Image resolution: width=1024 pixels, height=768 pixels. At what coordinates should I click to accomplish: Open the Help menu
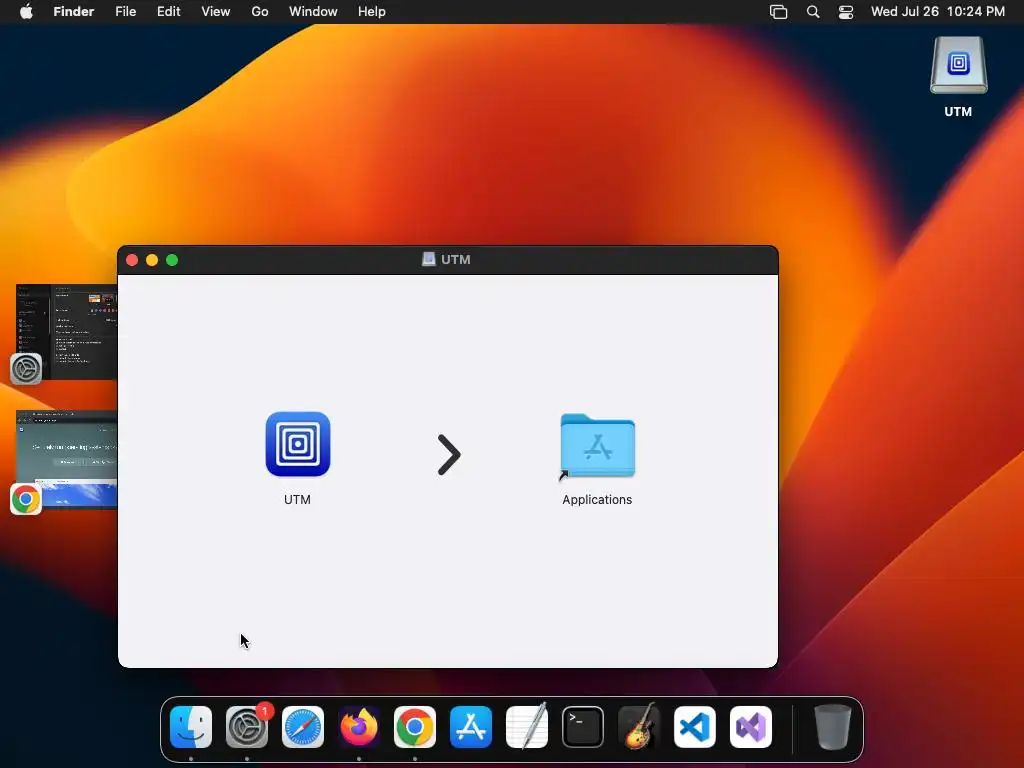point(372,12)
